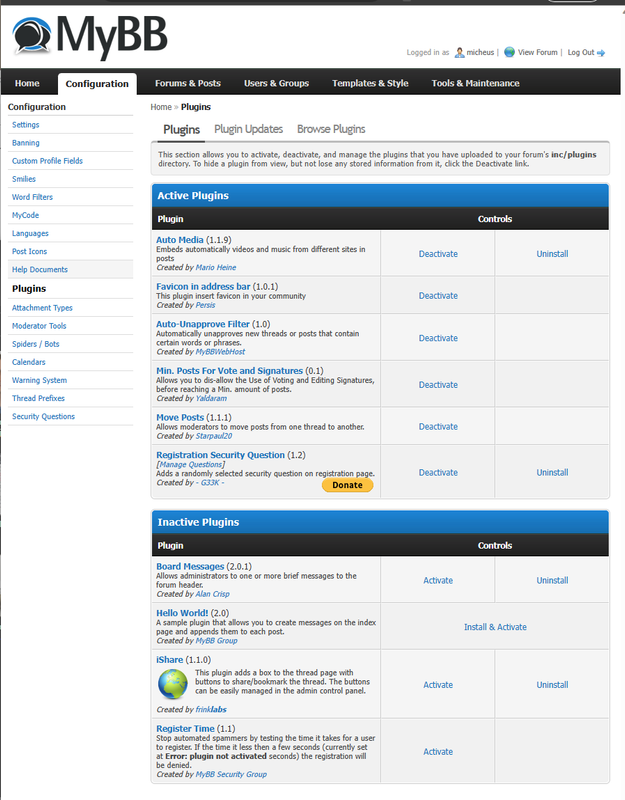625x800 pixels.
Task: Open Security Questions in the sidebar
Action: [43, 416]
